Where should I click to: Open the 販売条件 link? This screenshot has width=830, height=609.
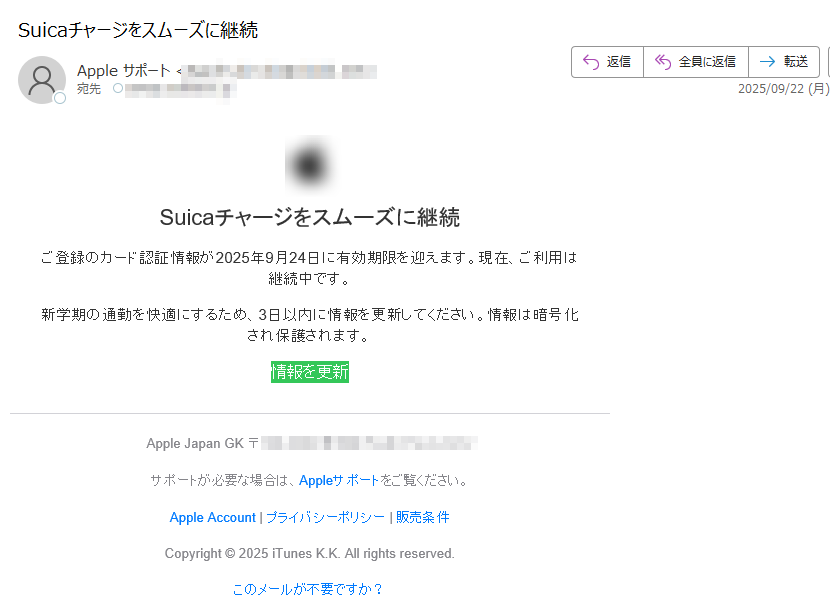(x=423, y=517)
